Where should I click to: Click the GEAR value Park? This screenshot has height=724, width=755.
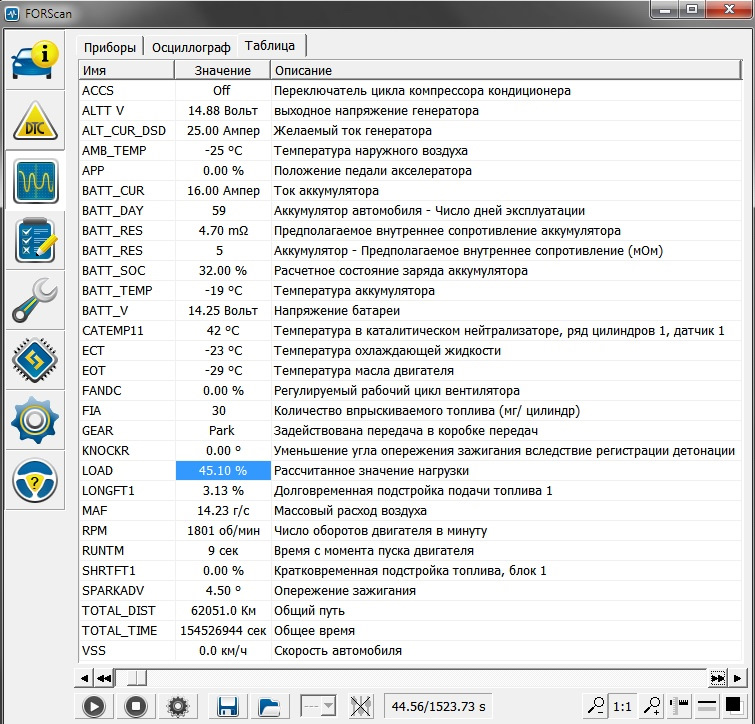coord(221,430)
